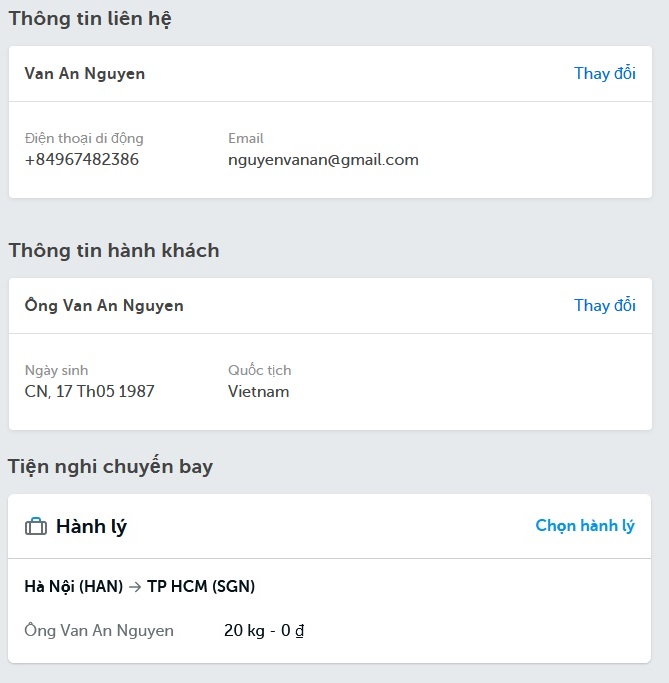Click the Tiện nghi chuyến bay heading

[110, 466]
